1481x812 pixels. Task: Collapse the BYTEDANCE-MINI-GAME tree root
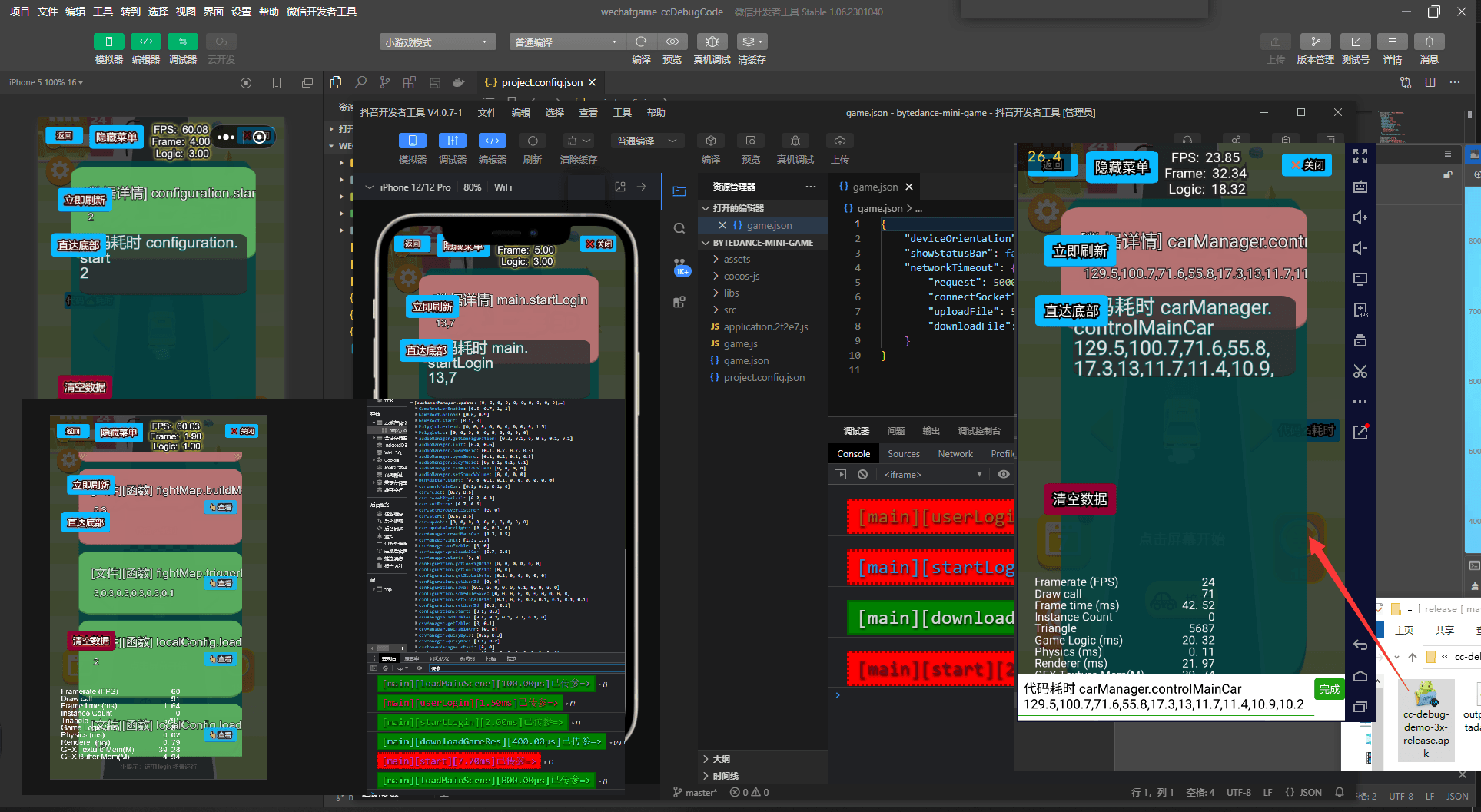click(x=763, y=243)
